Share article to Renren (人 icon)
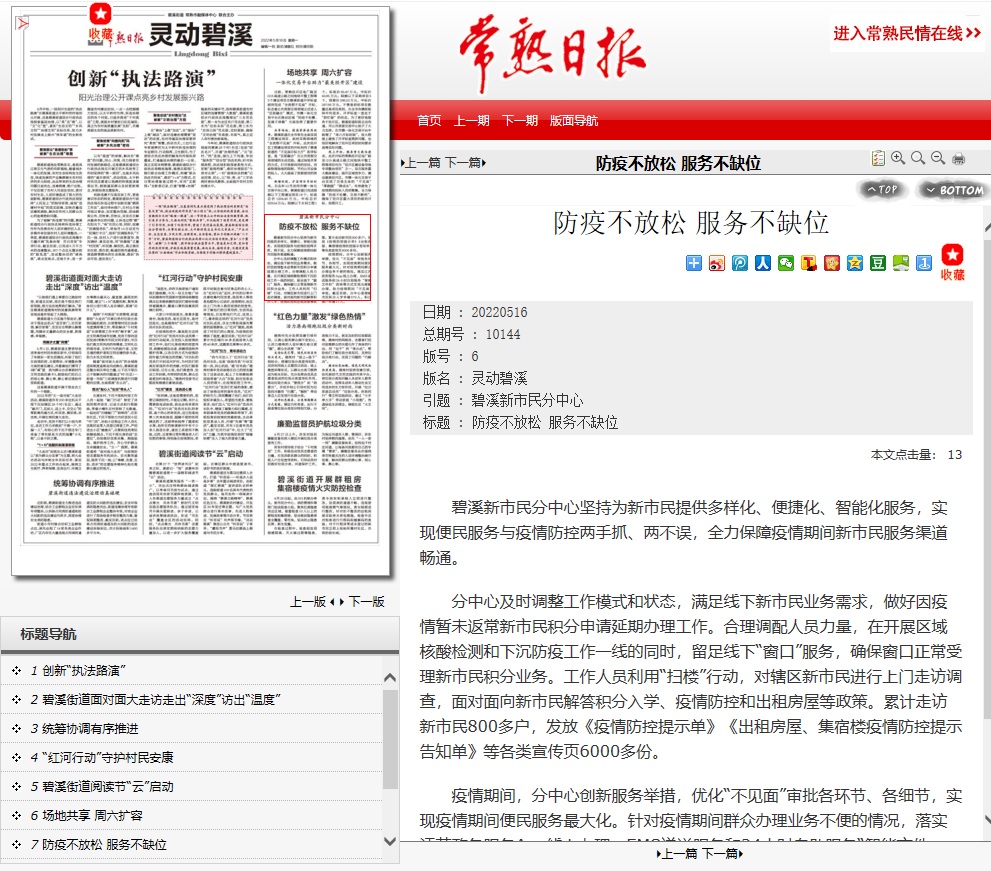Screen dimensions: 991x871 pos(763,263)
